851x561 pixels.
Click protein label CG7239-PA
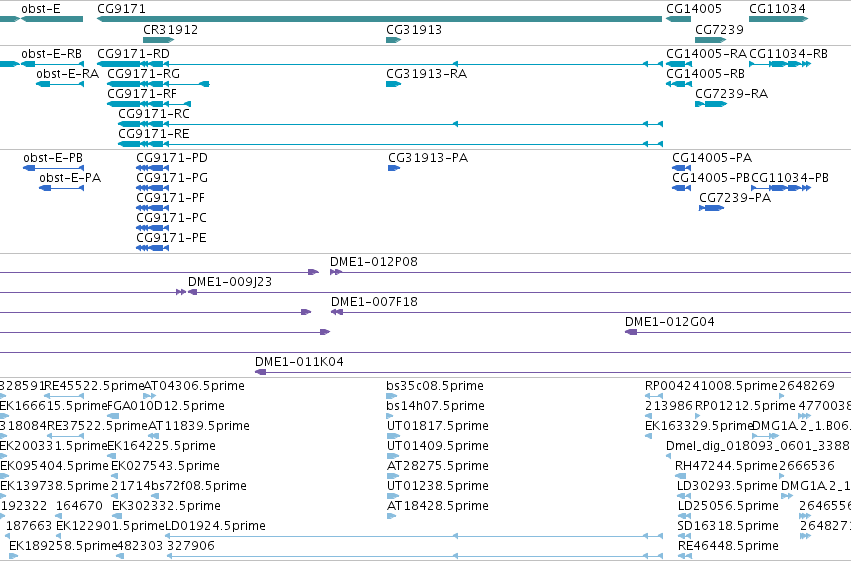pos(735,198)
